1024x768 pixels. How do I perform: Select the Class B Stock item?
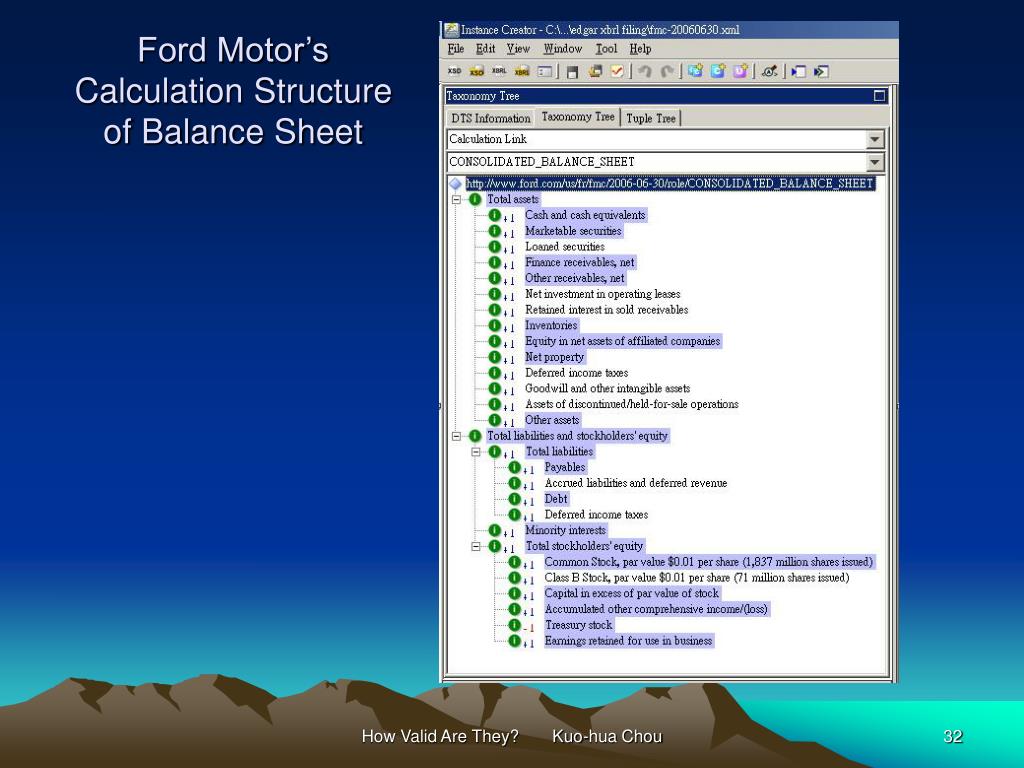pyautogui.click(x=697, y=578)
